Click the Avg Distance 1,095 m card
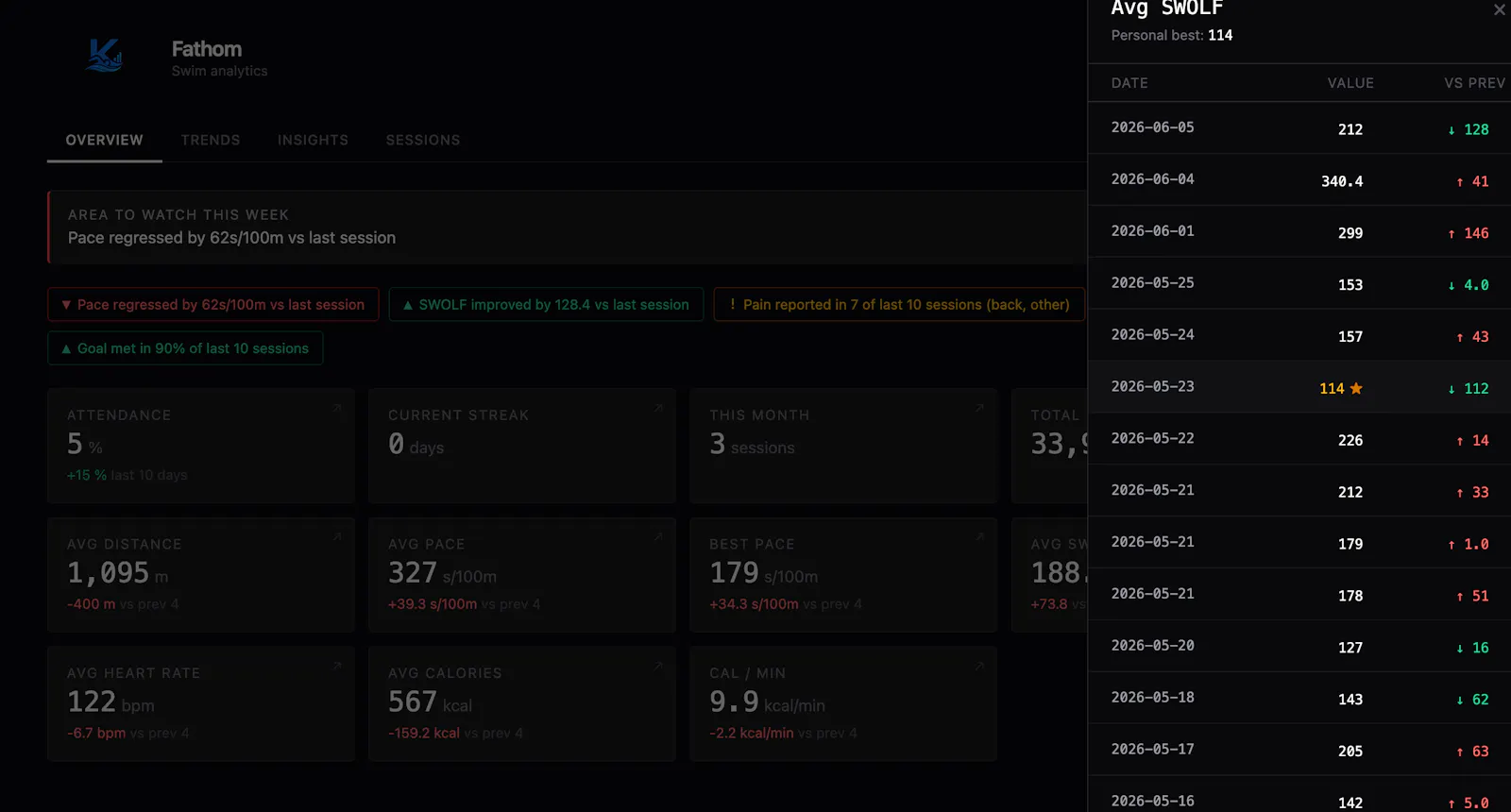This screenshot has width=1511, height=812. (x=201, y=574)
